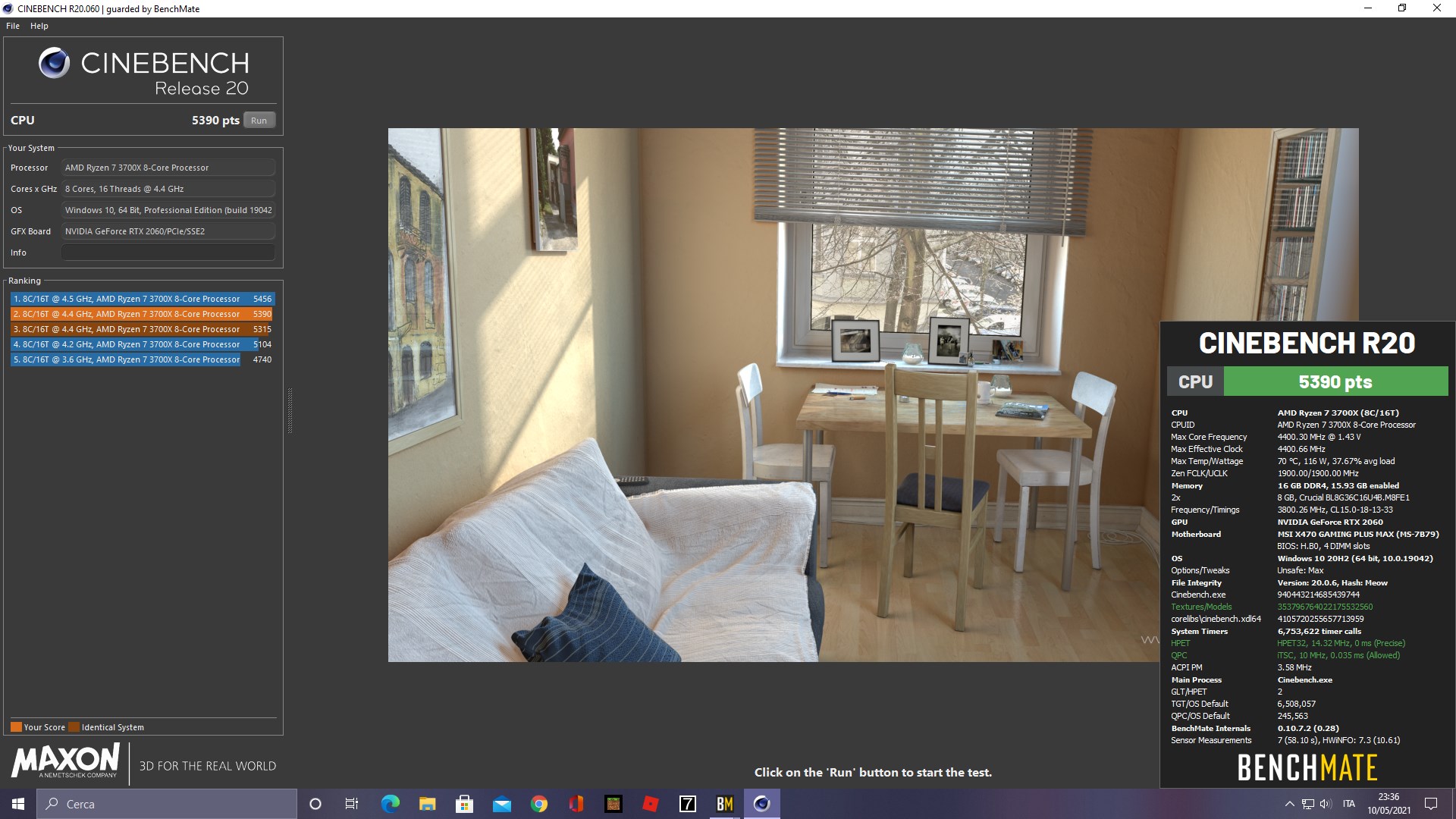Open Mail app from taskbar
The width and height of the screenshot is (1456, 819).
pos(501,804)
